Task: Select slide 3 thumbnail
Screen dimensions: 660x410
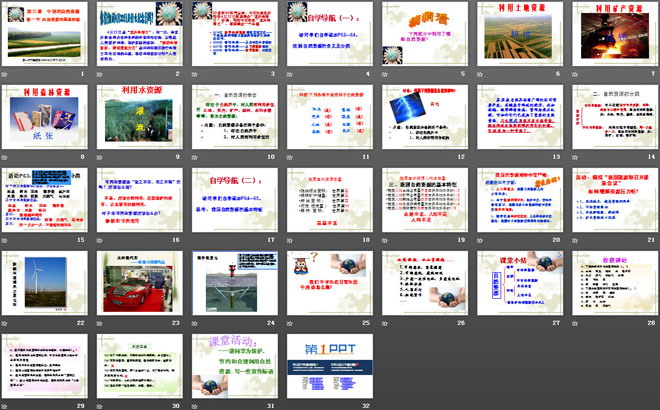Action: [x=235, y=34]
